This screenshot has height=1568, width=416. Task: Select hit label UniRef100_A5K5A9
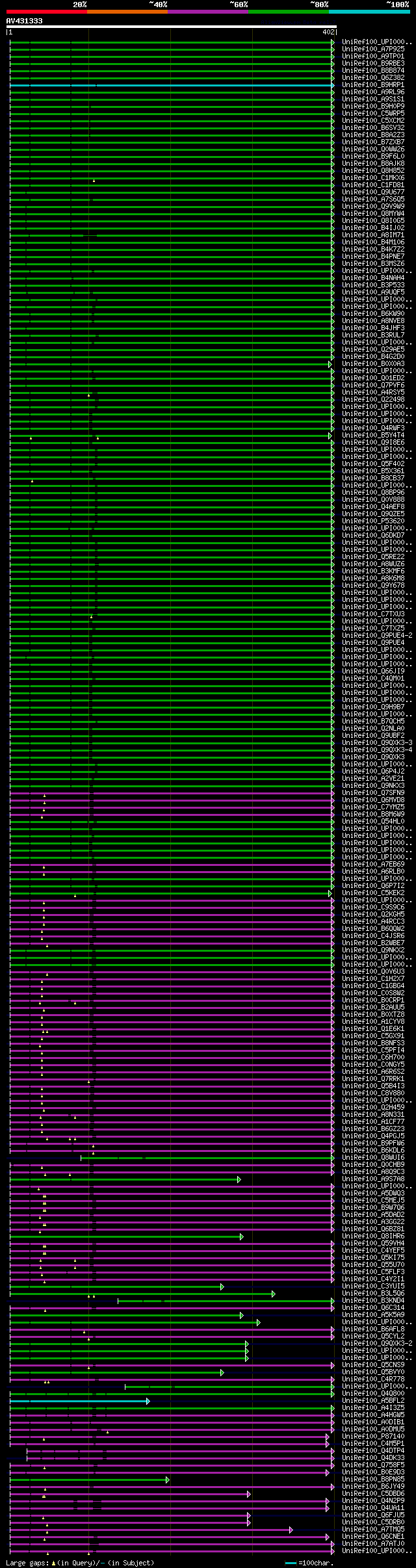373,1314
